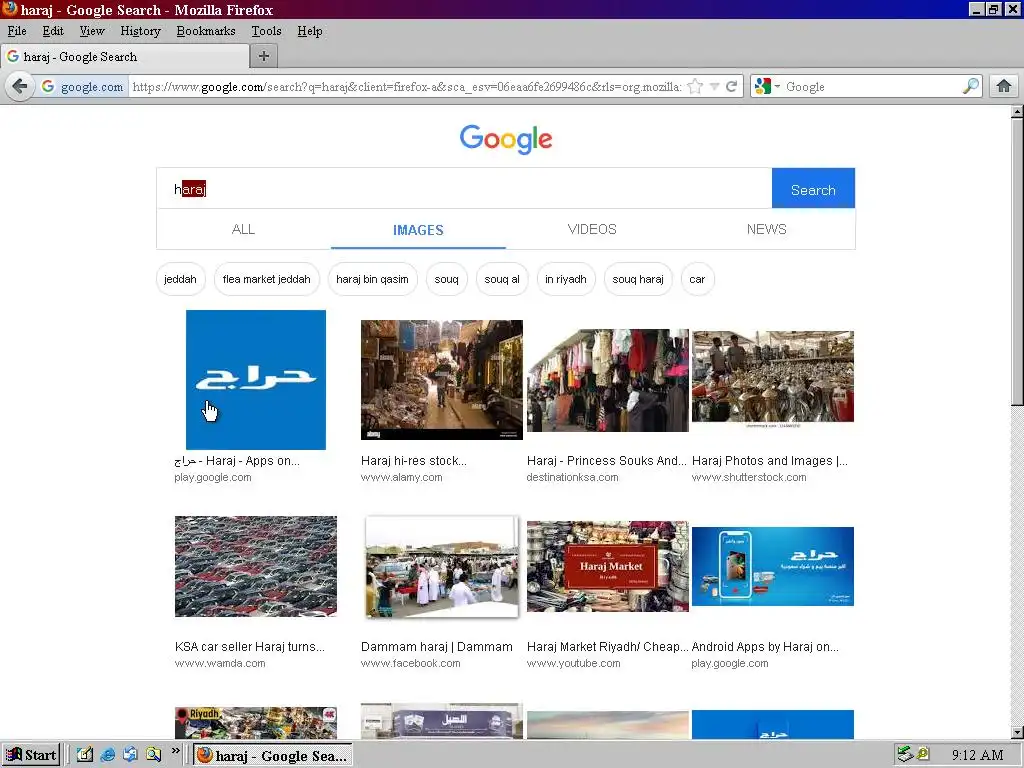
Task: Open the URL history dropdown arrow
Action: pyautogui.click(x=714, y=86)
